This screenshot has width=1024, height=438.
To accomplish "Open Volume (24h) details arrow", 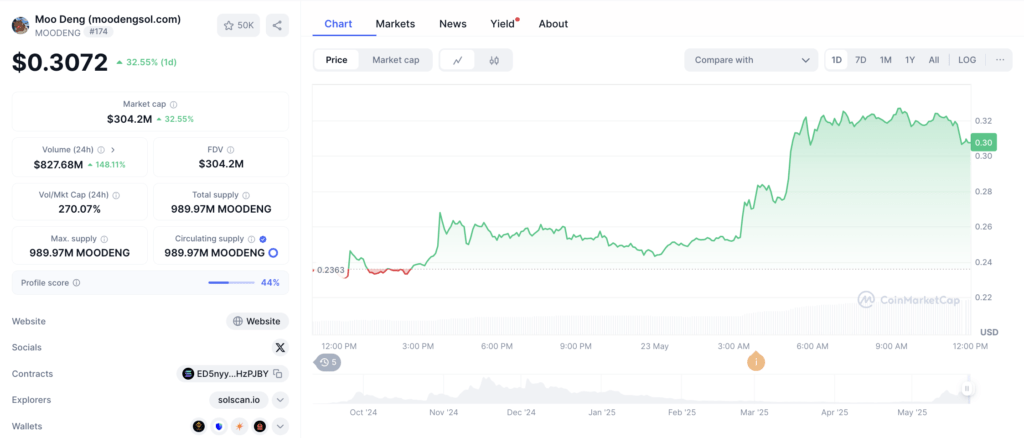I will pyautogui.click(x=113, y=149).
